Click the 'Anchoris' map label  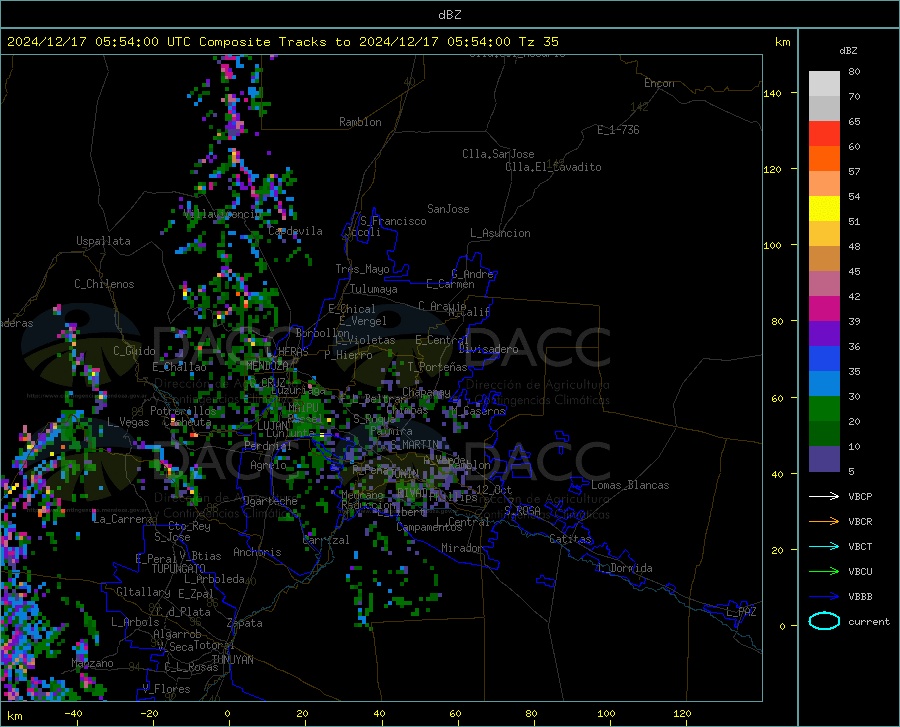click(x=257, y=553)
